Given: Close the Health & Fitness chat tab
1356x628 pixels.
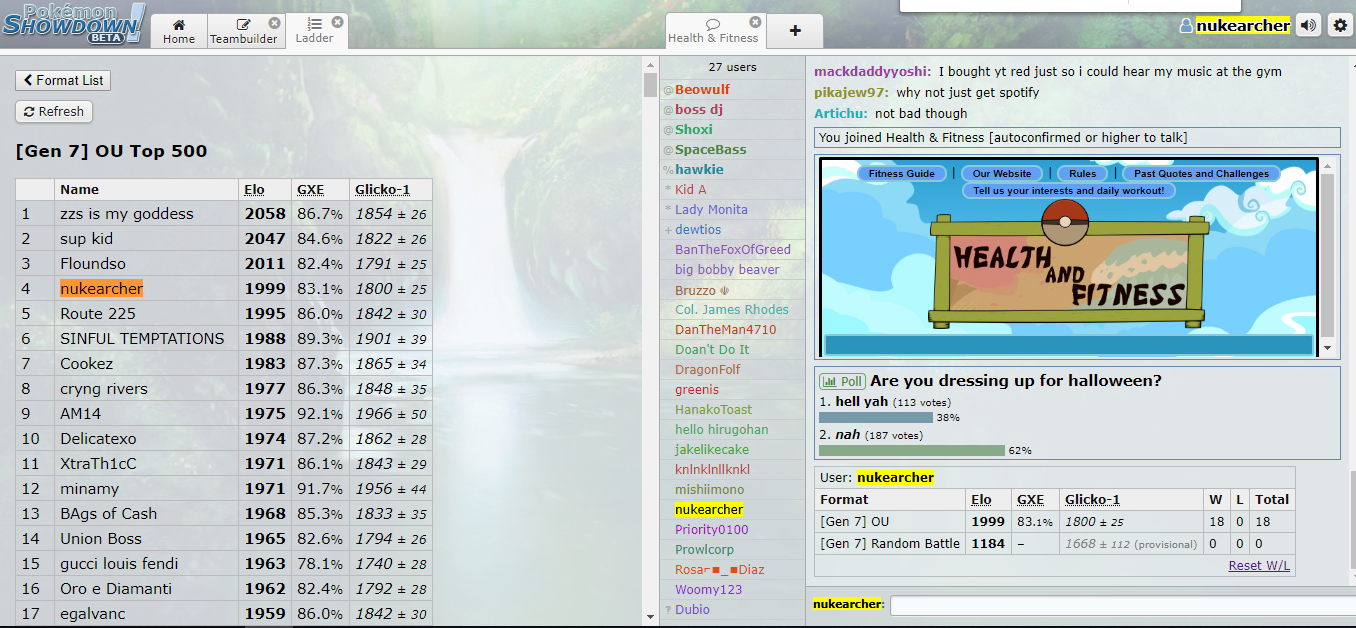Looking at the screenshot, I should tap(755, 22).
